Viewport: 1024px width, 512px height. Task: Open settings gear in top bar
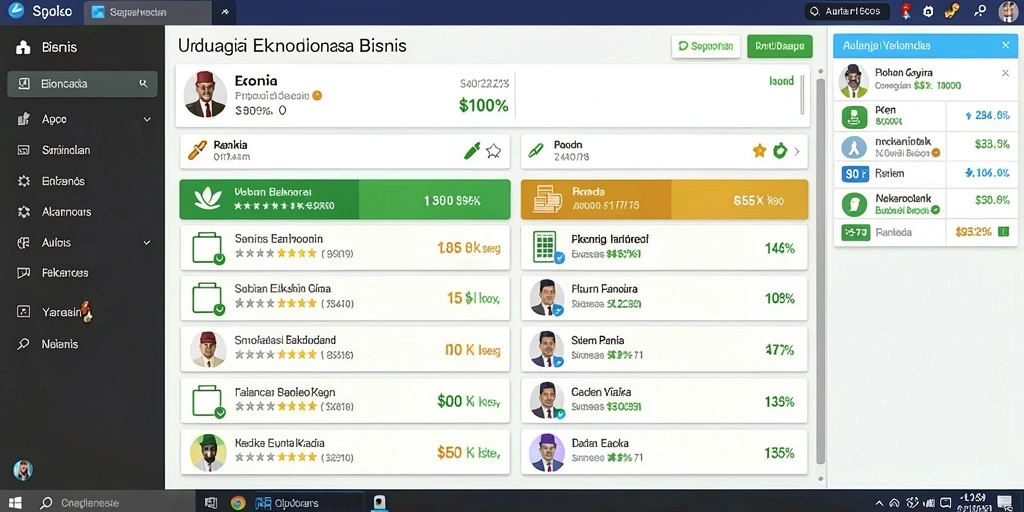[928, 11]
